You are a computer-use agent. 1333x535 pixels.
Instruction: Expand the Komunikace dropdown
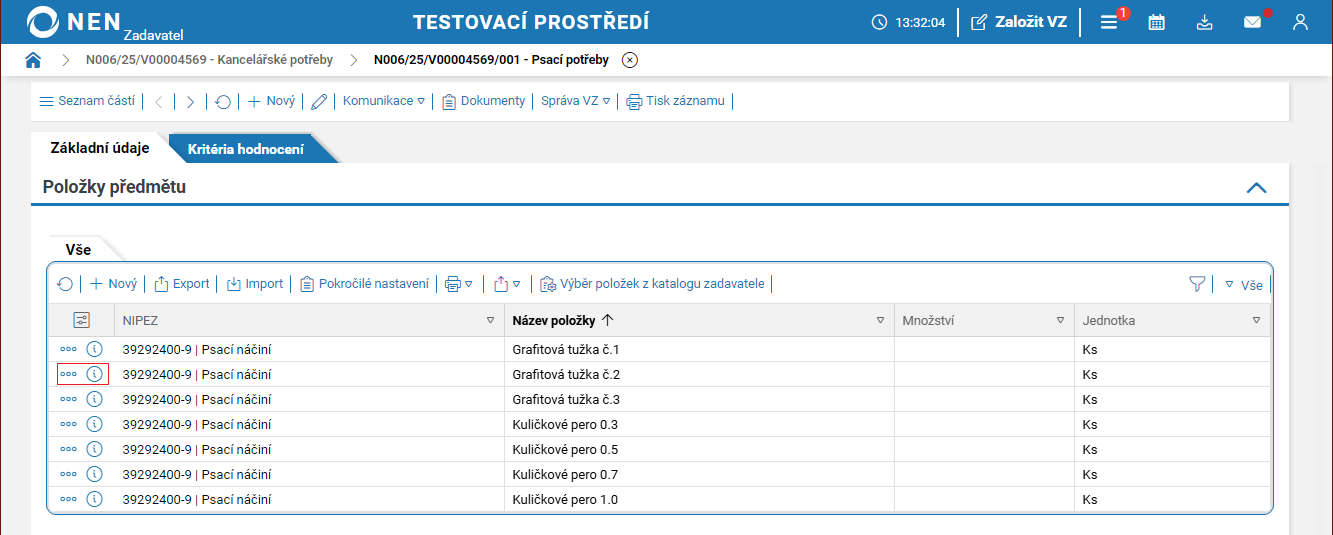click(384, 101)
